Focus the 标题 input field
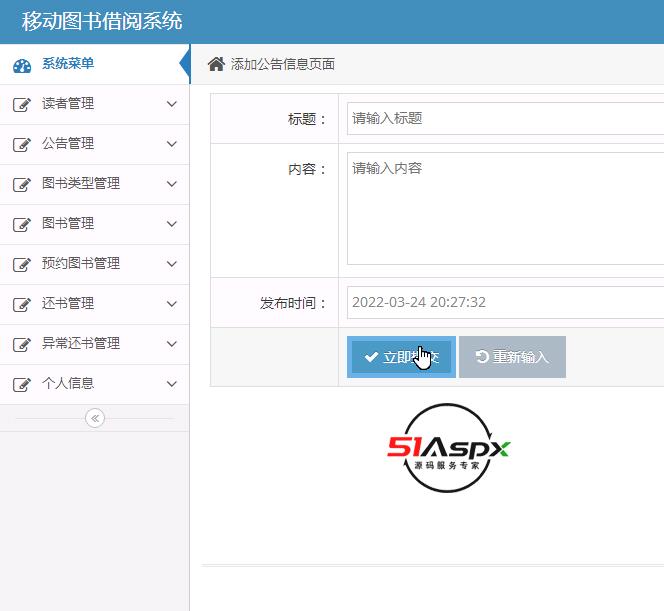 pos(506,119)
